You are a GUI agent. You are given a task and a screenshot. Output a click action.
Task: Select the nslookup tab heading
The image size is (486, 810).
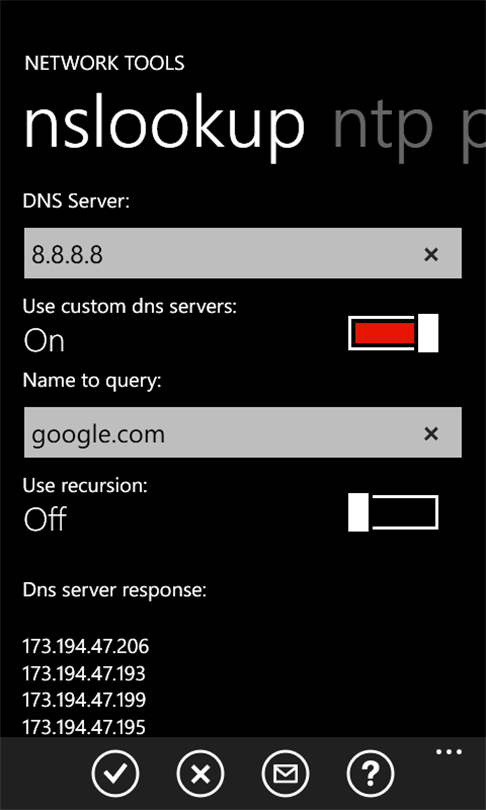tap(164, 128)
